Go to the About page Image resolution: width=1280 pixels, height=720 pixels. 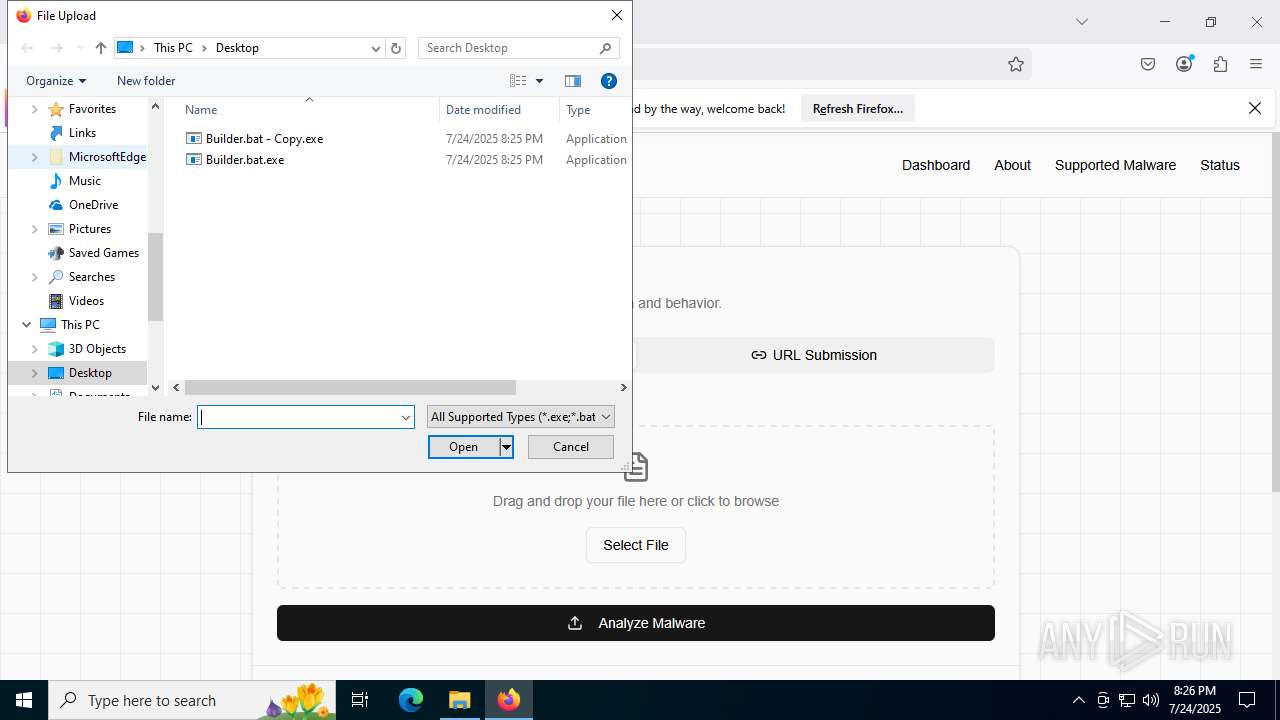tap(1012, 165)
